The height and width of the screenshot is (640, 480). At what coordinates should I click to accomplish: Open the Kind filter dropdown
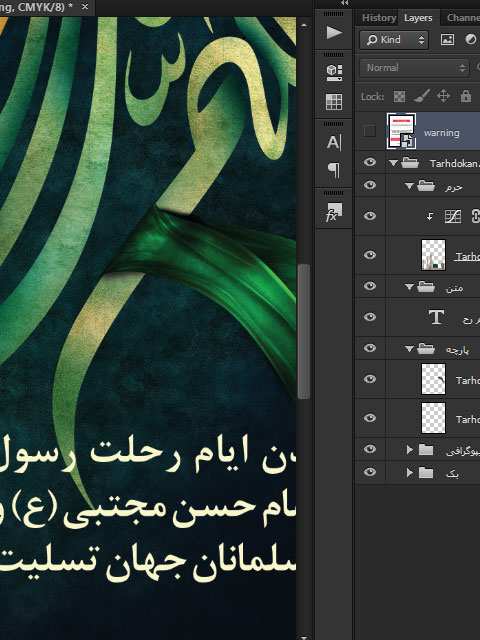[x=393, y=40]
